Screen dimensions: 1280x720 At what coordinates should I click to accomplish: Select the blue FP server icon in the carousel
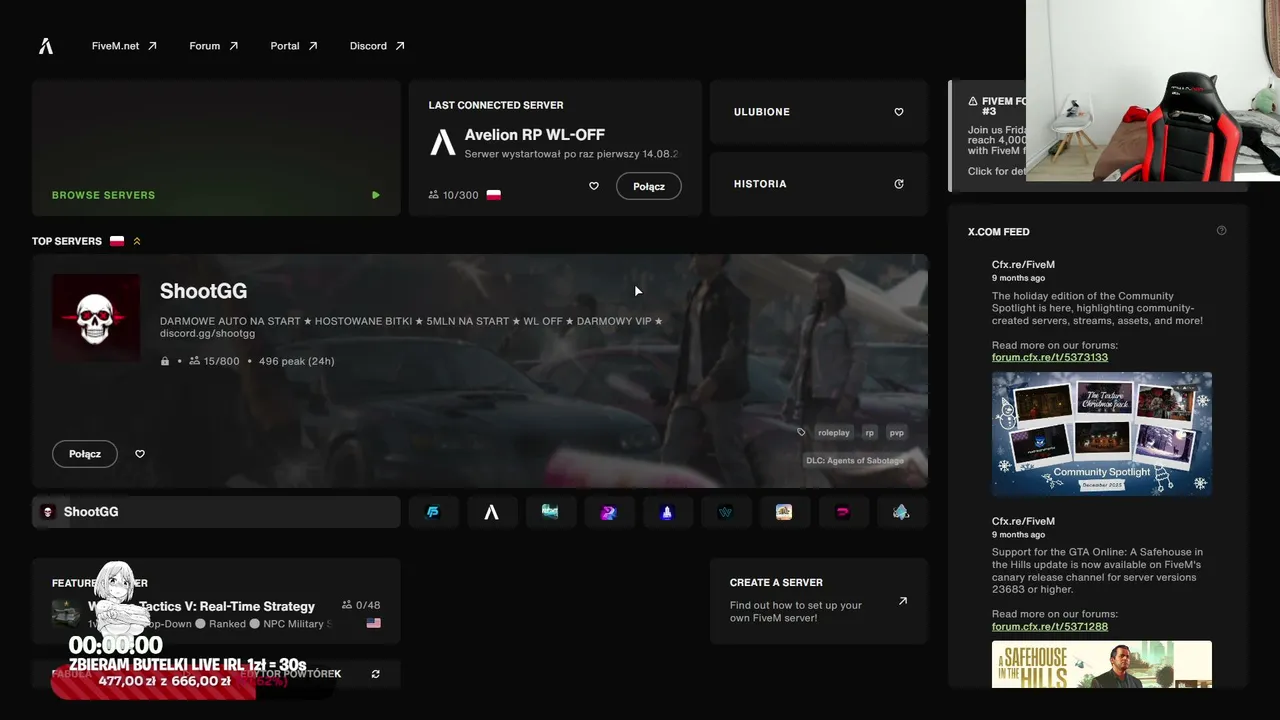tap(433, 512)
